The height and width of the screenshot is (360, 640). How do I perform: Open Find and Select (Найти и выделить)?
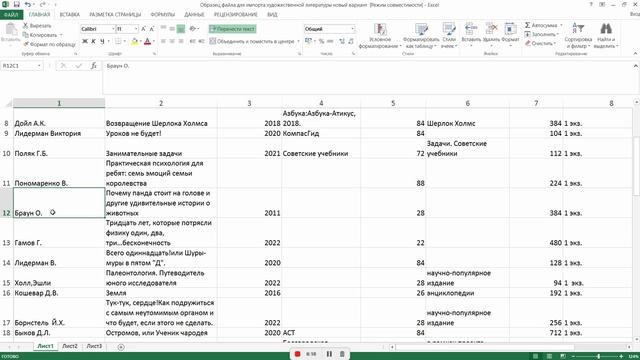coord(606,36)
